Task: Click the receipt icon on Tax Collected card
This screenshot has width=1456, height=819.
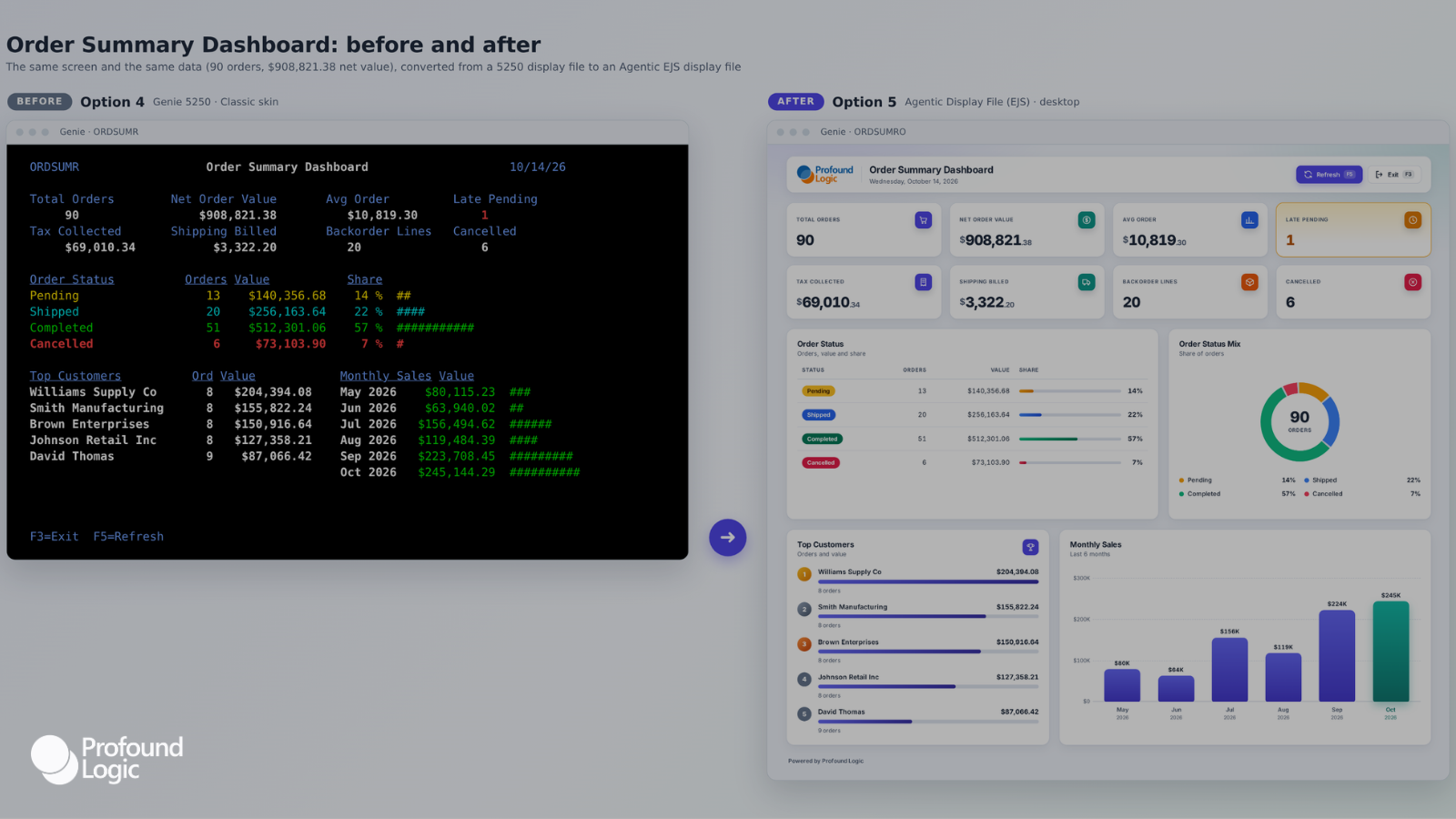Action: (x=923, y=282)
